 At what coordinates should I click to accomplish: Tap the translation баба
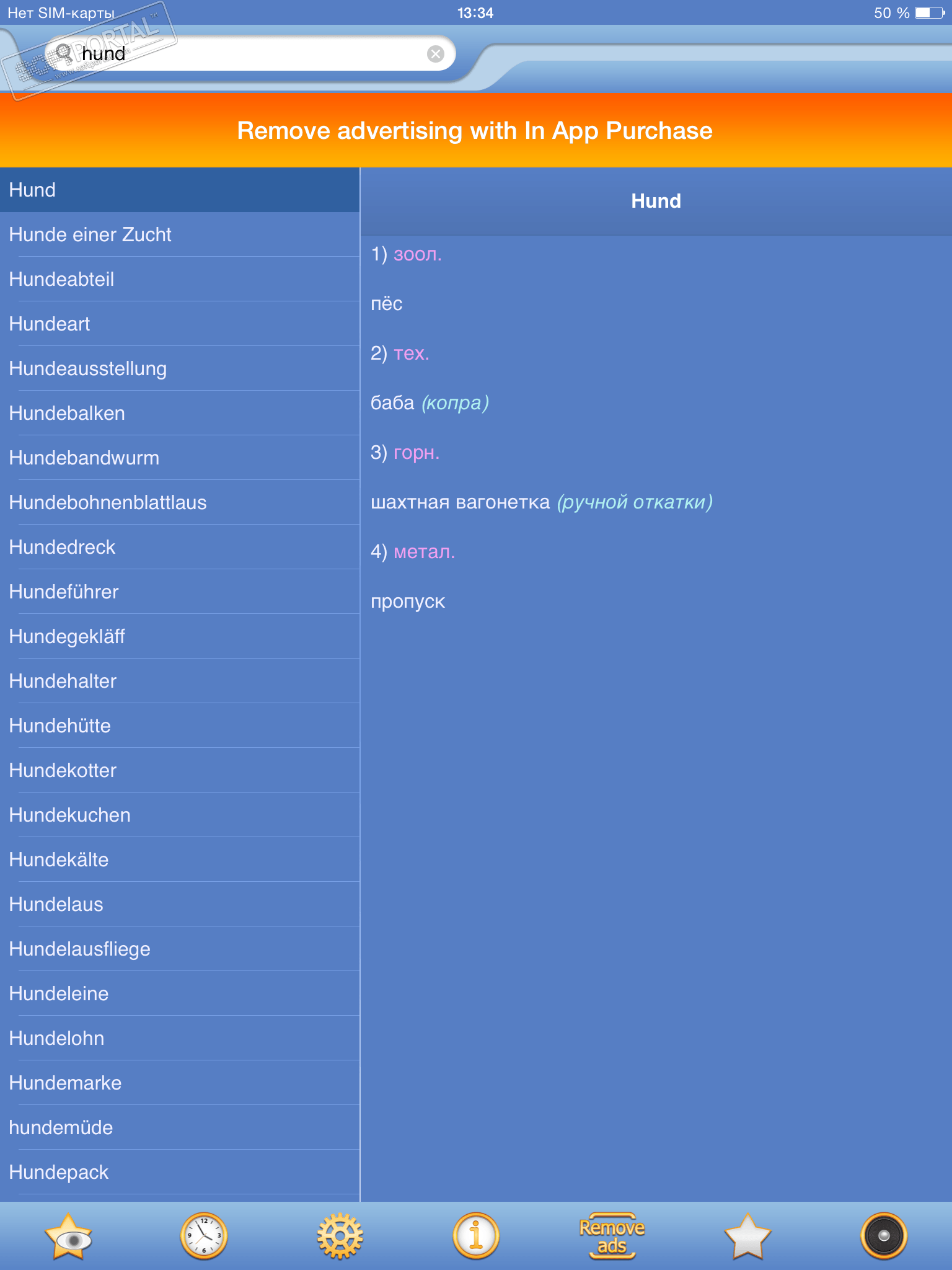(392, 403)
